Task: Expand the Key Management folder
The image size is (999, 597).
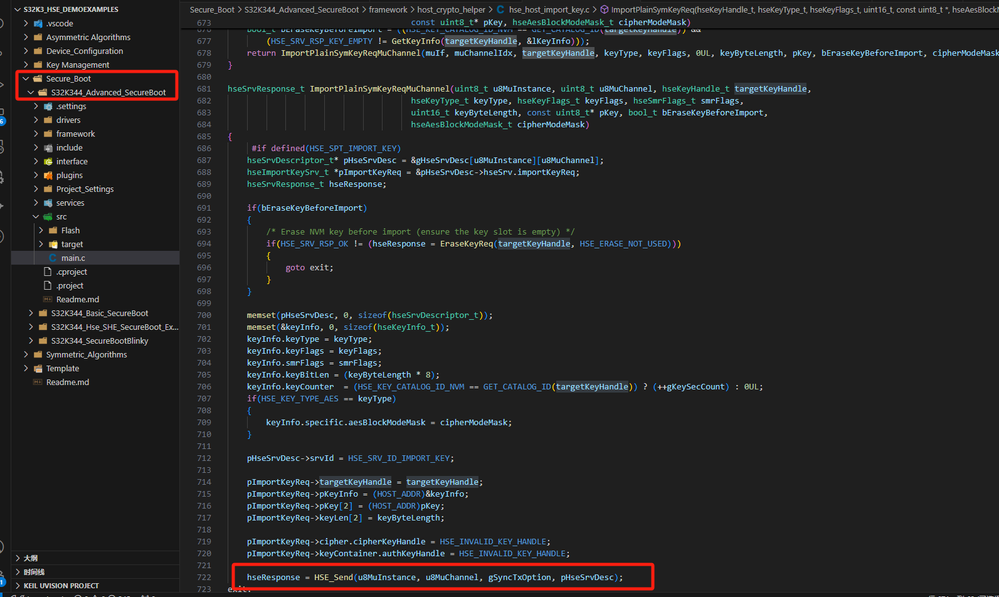Action: (25, 65)
